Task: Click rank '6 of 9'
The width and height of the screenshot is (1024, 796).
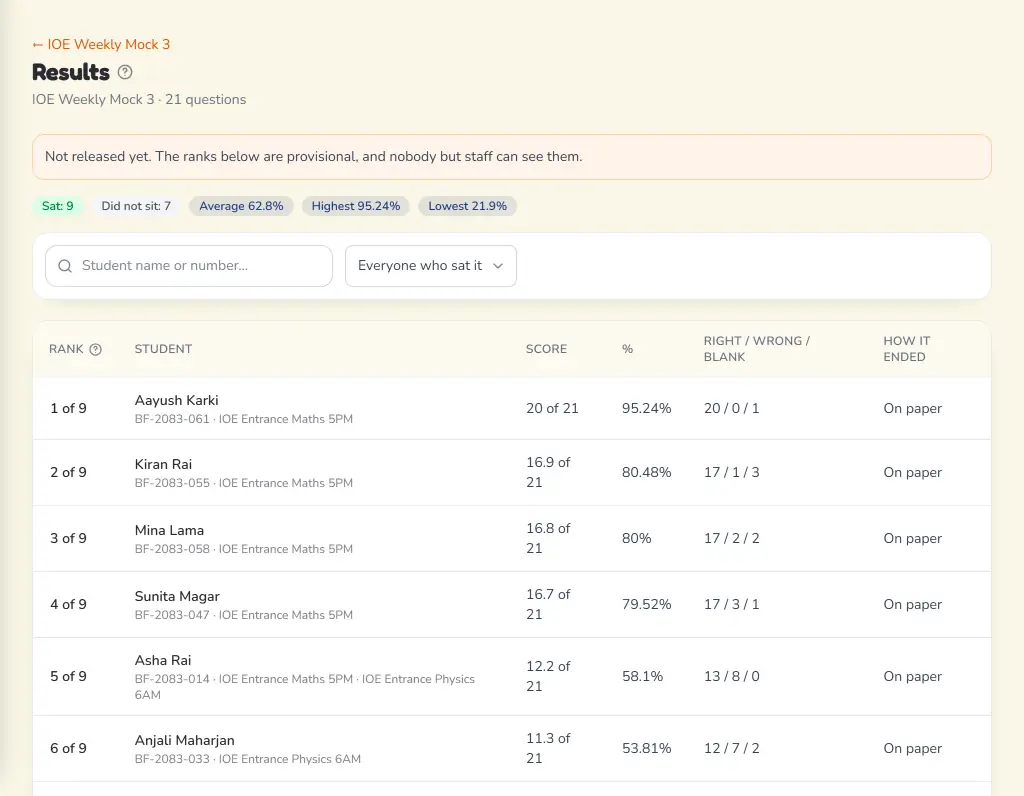Action: (x=68, y=748)
